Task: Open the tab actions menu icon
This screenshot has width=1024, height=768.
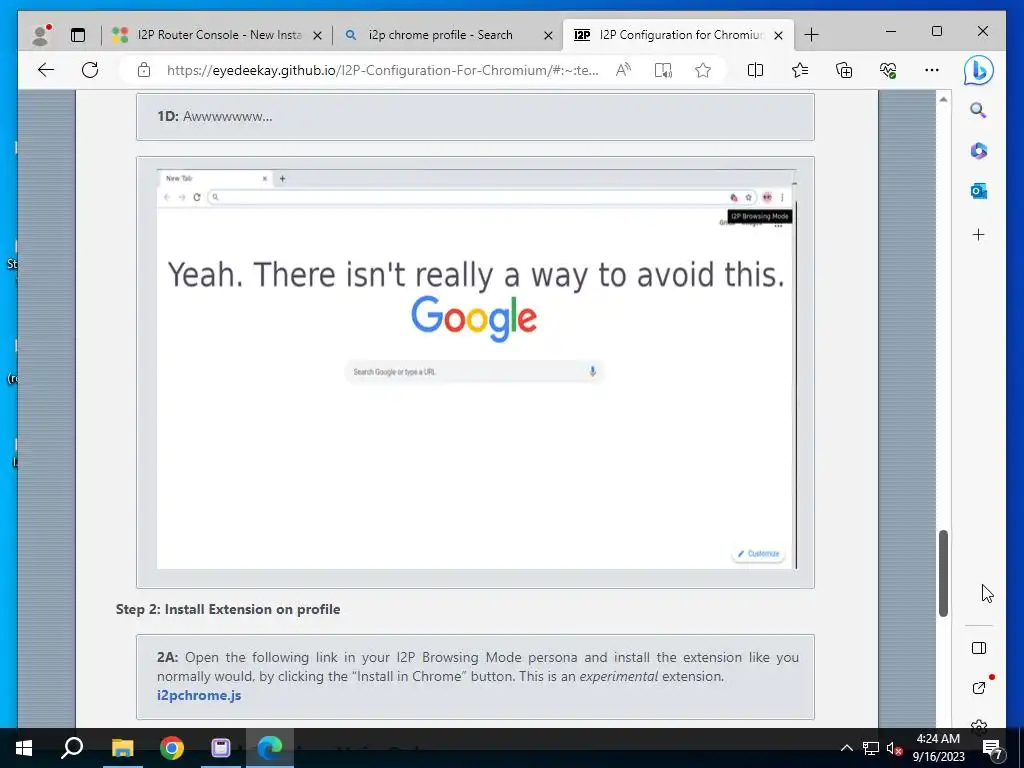Action: pyautogui.click(x=78, y=35)
